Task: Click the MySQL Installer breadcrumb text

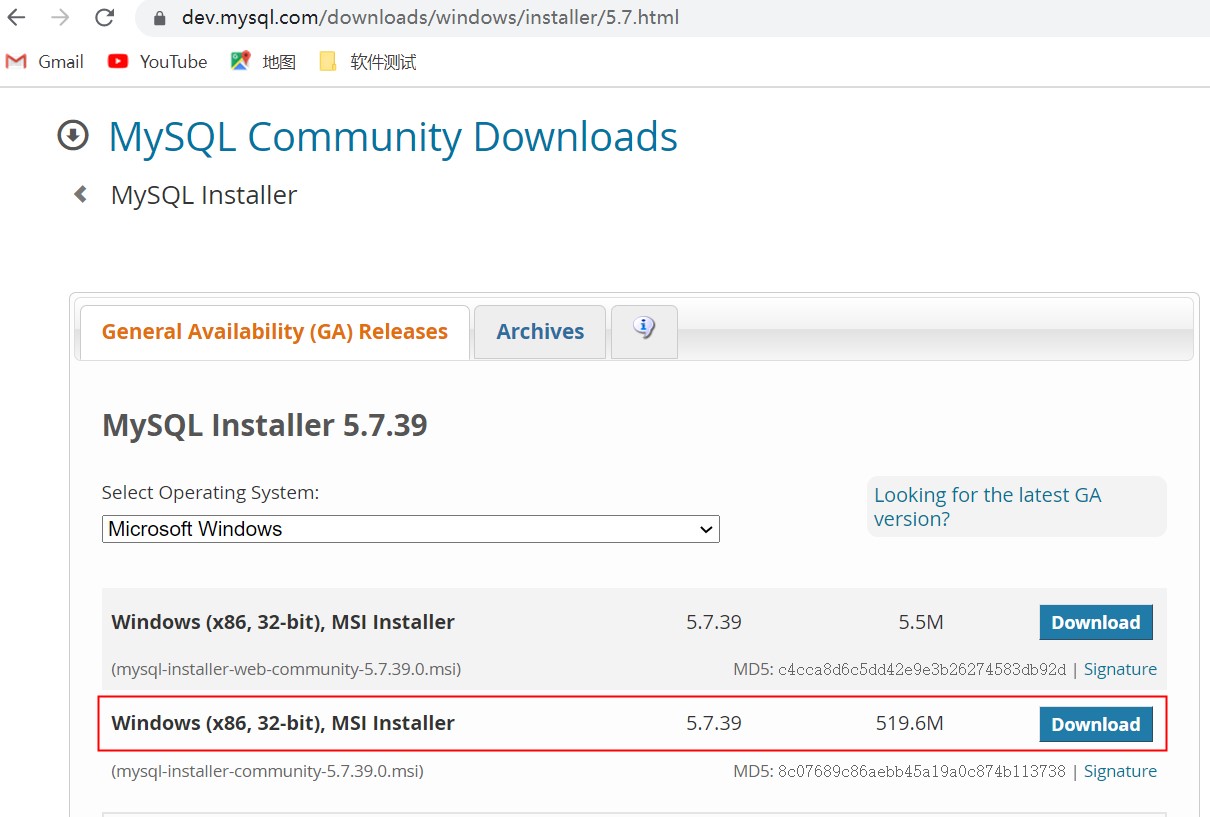Action: (x=204, y=195)
